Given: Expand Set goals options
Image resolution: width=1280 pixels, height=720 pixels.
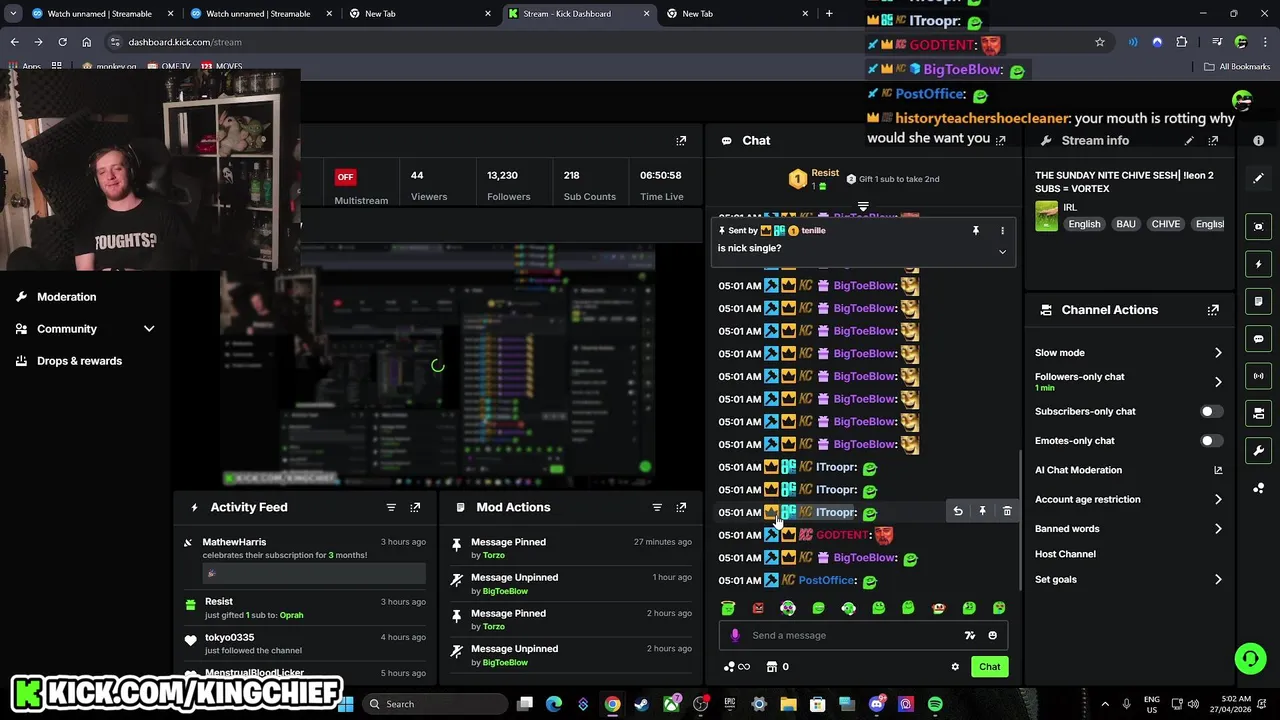Looking at the screenshot, I should (x=1218, y=580).
